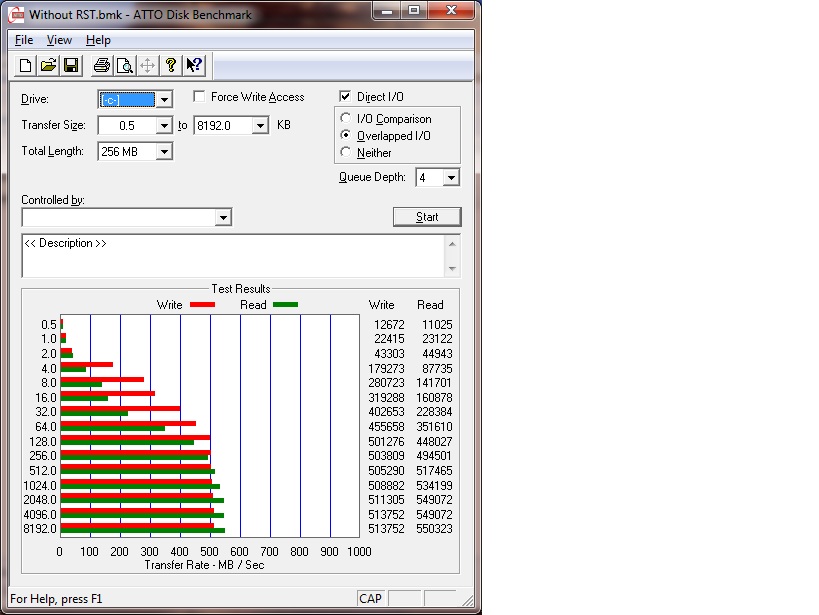Click the red Write legend swatch

pyautogui.click(x=202, y=305)
